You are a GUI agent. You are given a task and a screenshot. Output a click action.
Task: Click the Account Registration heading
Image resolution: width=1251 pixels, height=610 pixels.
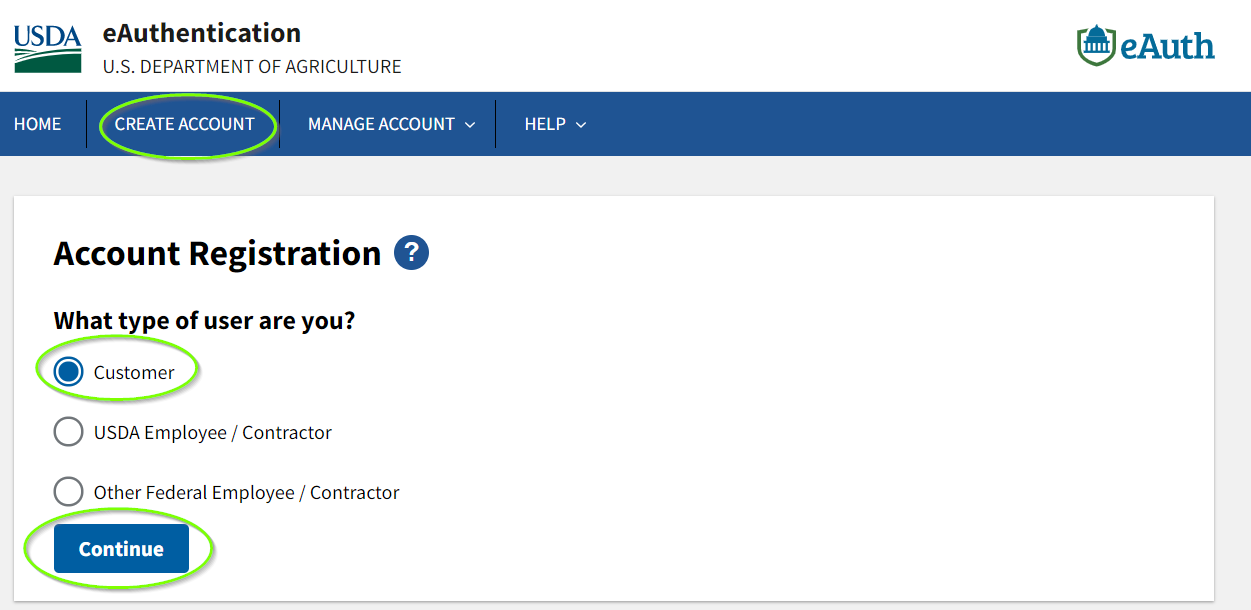tap(217, 253)
